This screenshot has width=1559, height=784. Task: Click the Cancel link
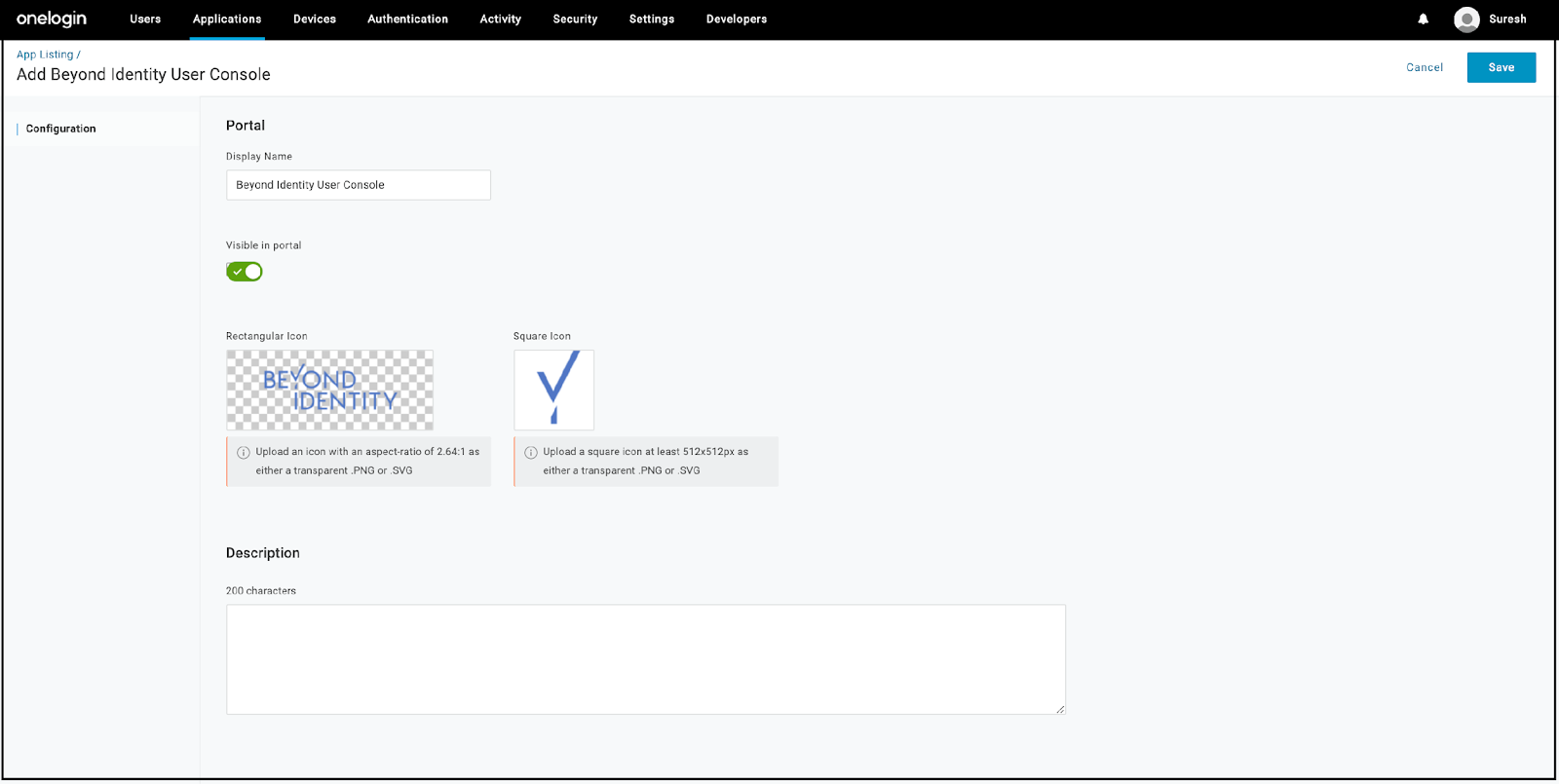click(x=1425, y=67)
